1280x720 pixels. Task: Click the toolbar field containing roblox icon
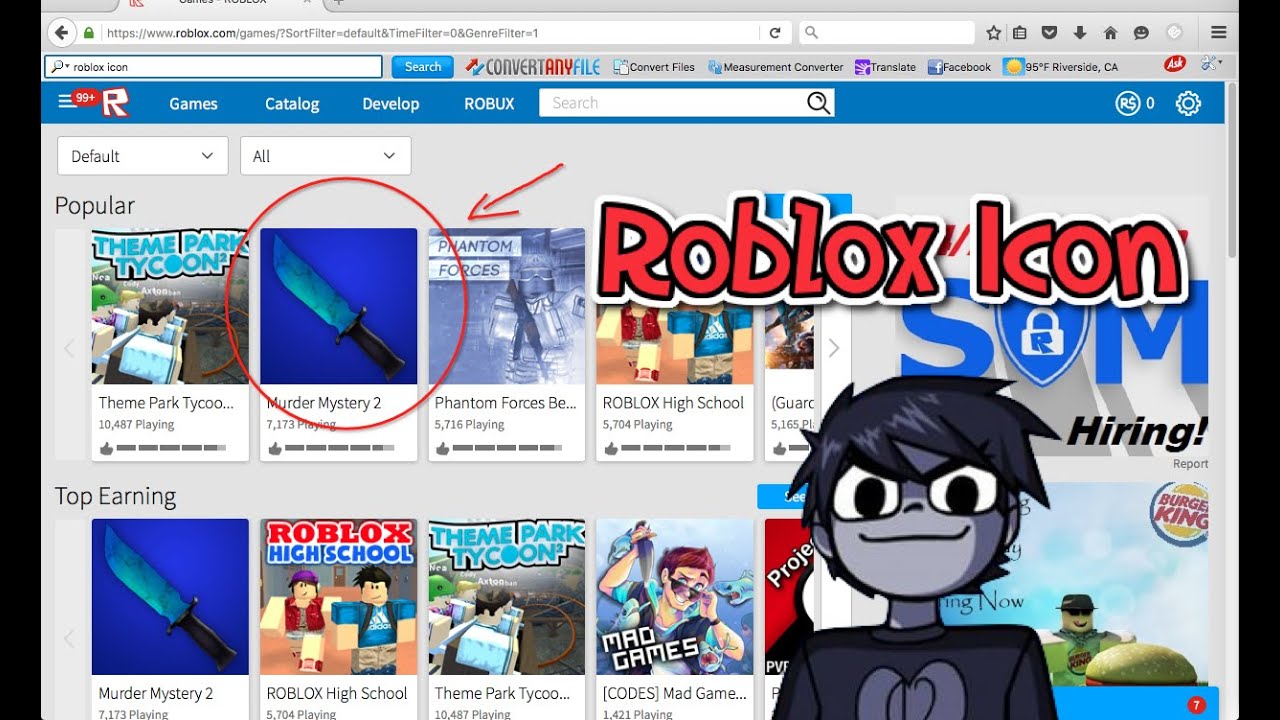(x=214, y=67)
